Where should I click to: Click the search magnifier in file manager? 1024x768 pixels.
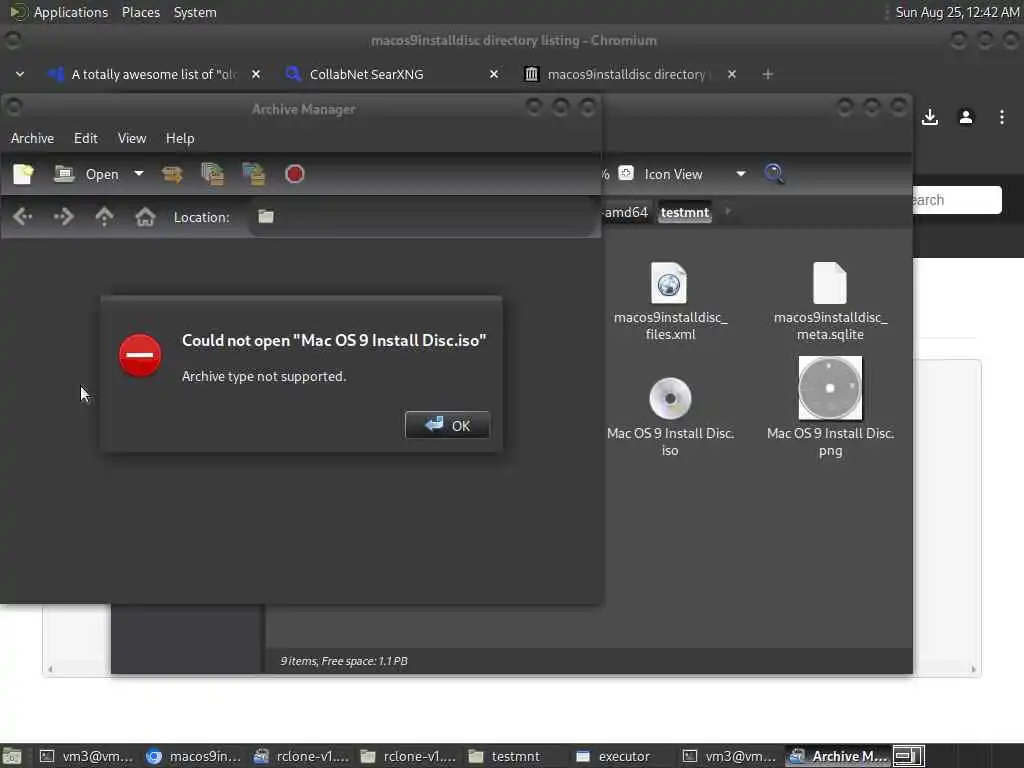coord(775,174)
